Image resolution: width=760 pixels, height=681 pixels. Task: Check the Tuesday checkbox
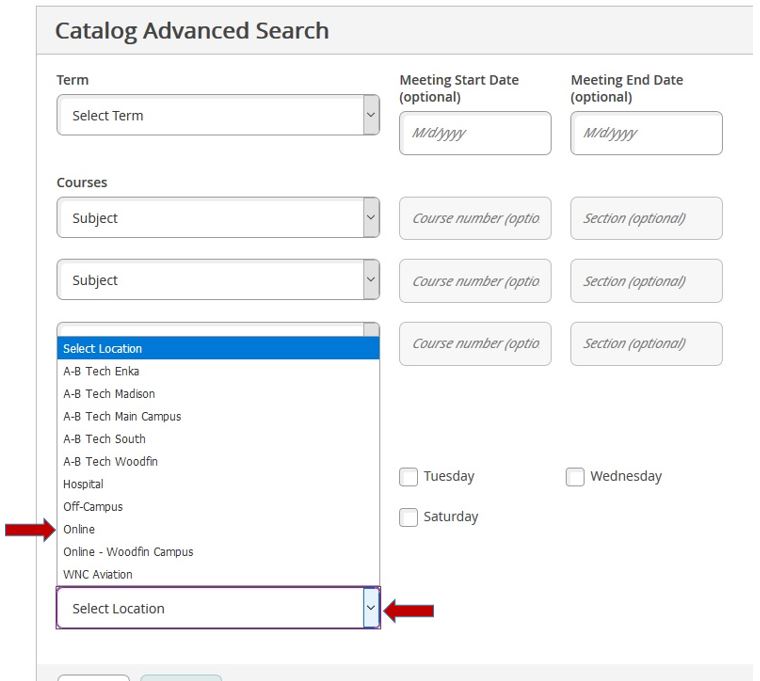408,477
